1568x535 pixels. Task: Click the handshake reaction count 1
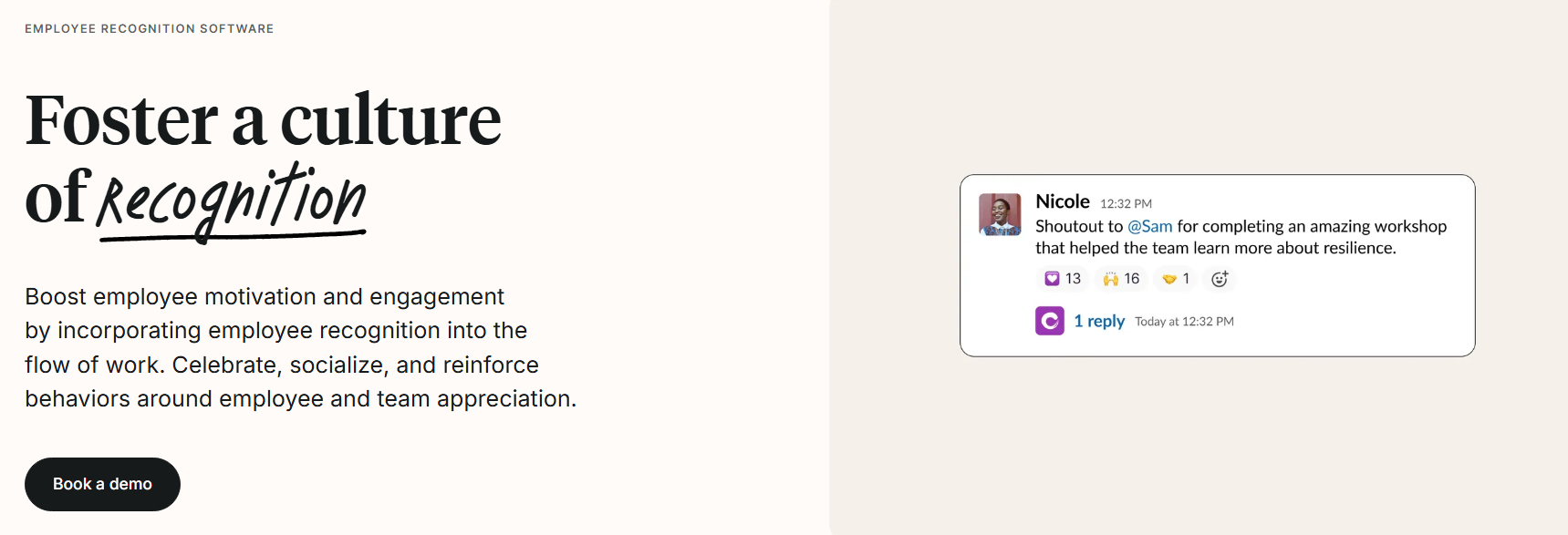point(1186,279)
